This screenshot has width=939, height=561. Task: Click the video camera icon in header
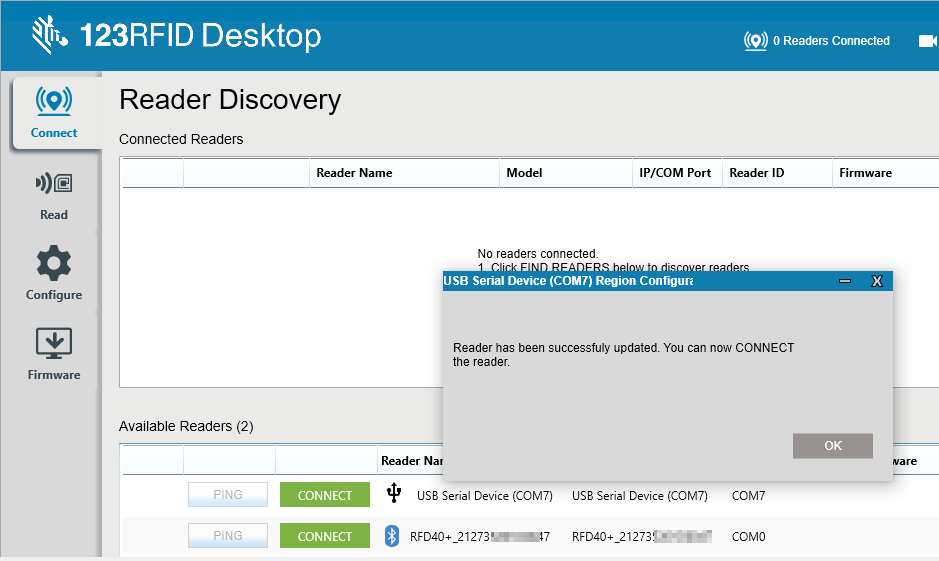tap(926, 41)
